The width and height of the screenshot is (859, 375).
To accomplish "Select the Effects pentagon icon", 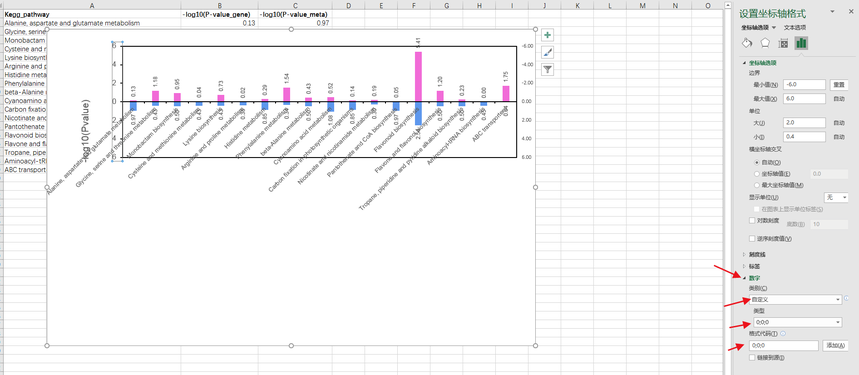I will point(765,43).
